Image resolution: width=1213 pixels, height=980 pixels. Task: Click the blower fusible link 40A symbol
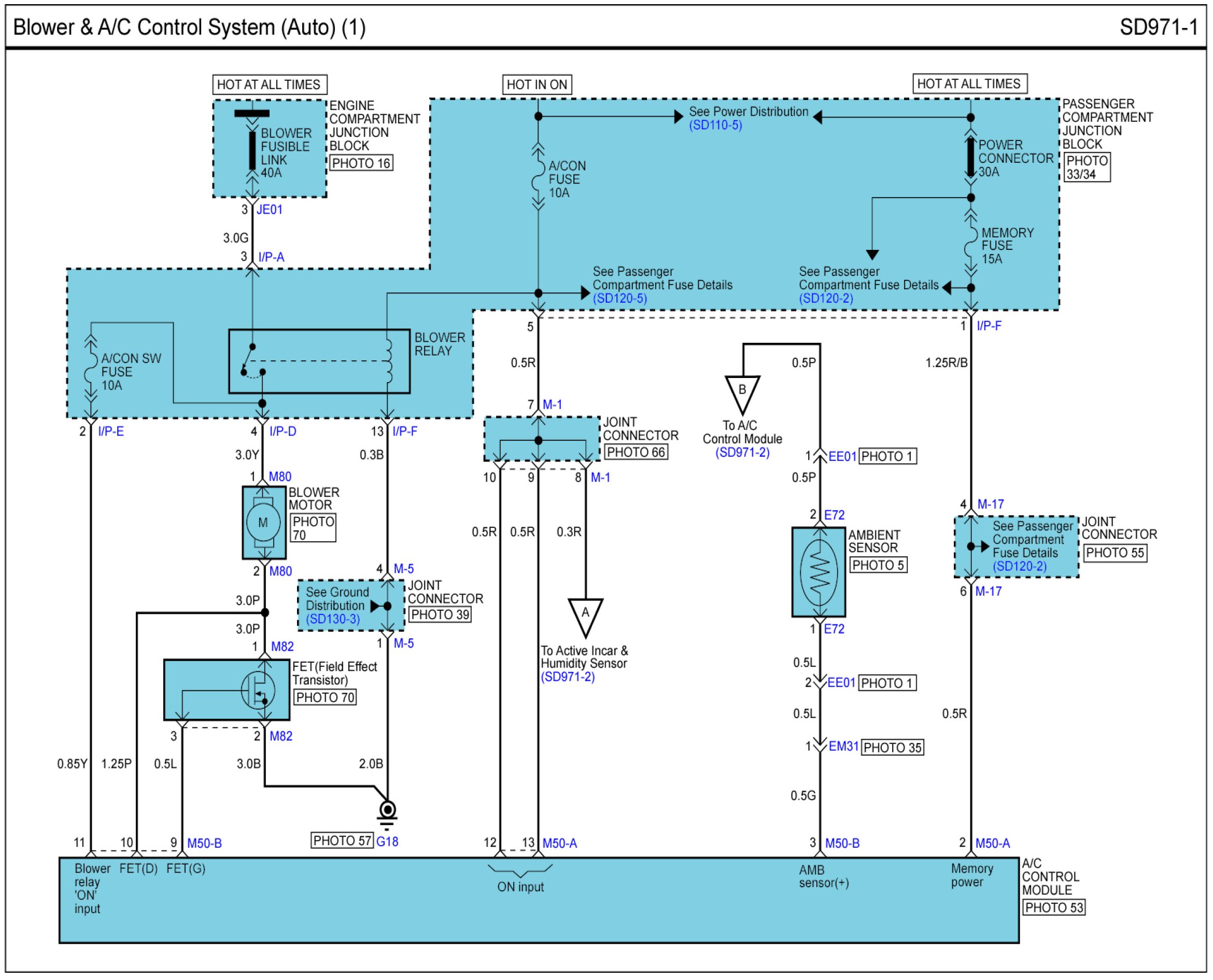tap(252, 150)
